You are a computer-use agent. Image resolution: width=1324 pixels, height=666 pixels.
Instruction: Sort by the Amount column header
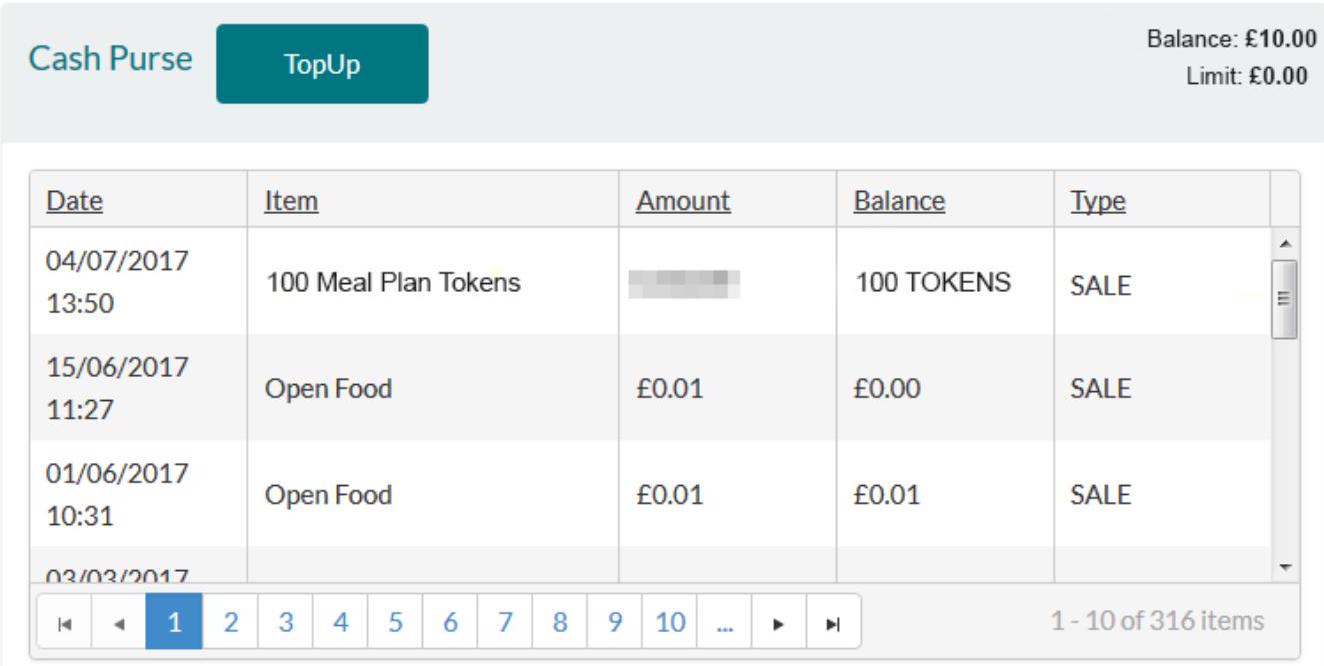coord(683,201)
